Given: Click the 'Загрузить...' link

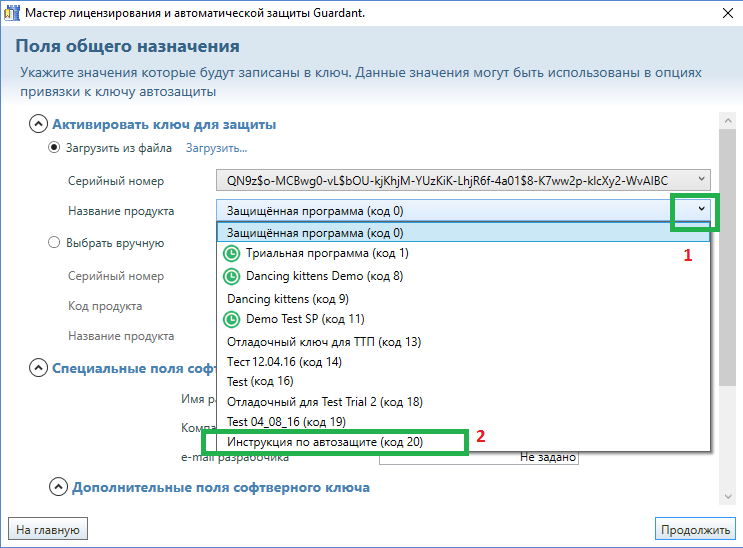Looking at the screenshot, I should click(x=216, y=148).
